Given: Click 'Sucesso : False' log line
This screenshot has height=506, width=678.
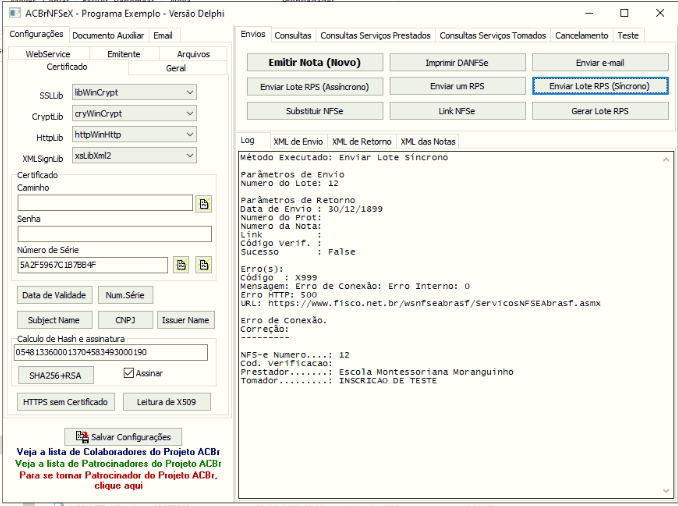Looking at the screenshot, I should click(x=298, y=252).
